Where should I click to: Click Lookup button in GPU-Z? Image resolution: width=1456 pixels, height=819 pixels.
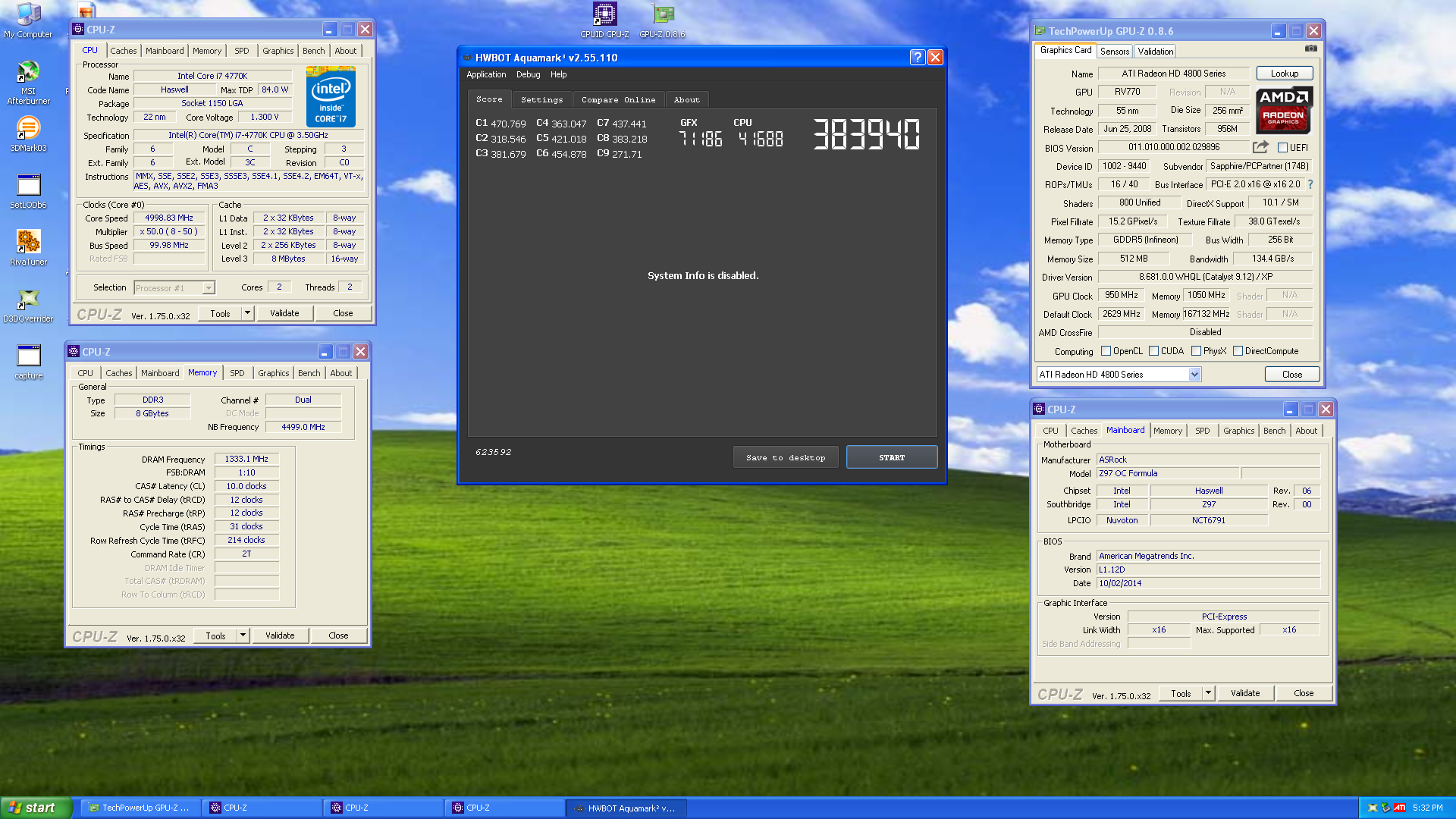coord(1285,74)
